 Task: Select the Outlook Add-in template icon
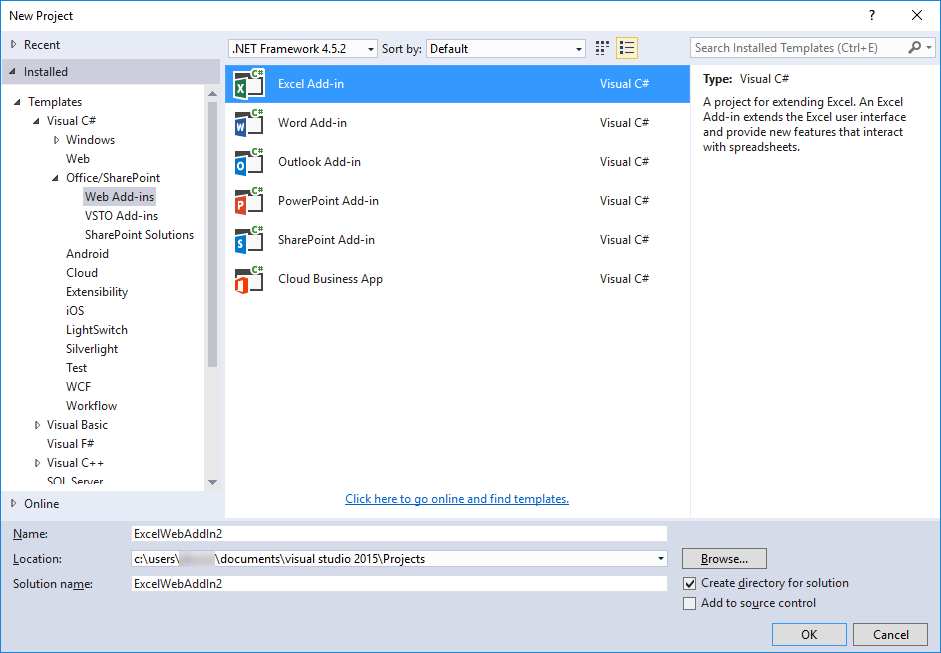click(x=248, y=162)
